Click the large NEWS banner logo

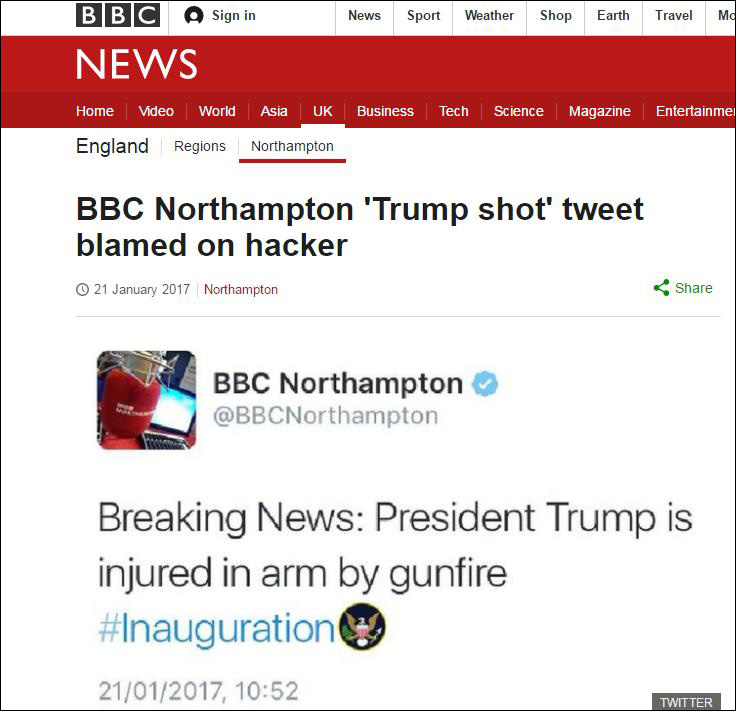click(137, 64)
